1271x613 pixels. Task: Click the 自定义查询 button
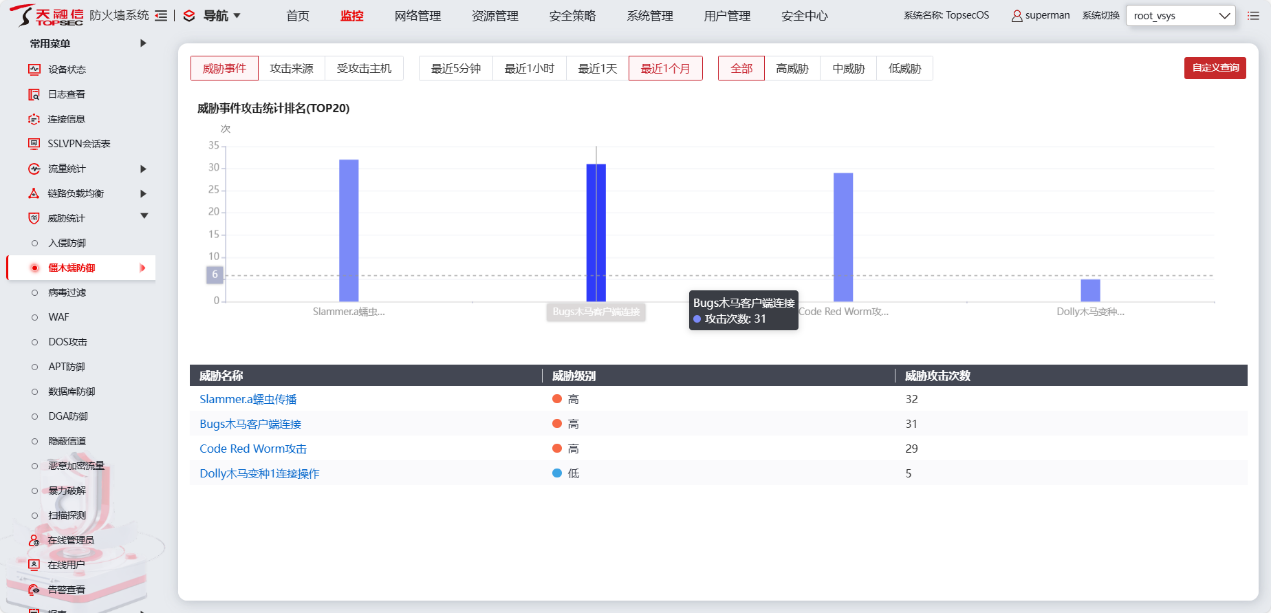tap(1214, 69)
